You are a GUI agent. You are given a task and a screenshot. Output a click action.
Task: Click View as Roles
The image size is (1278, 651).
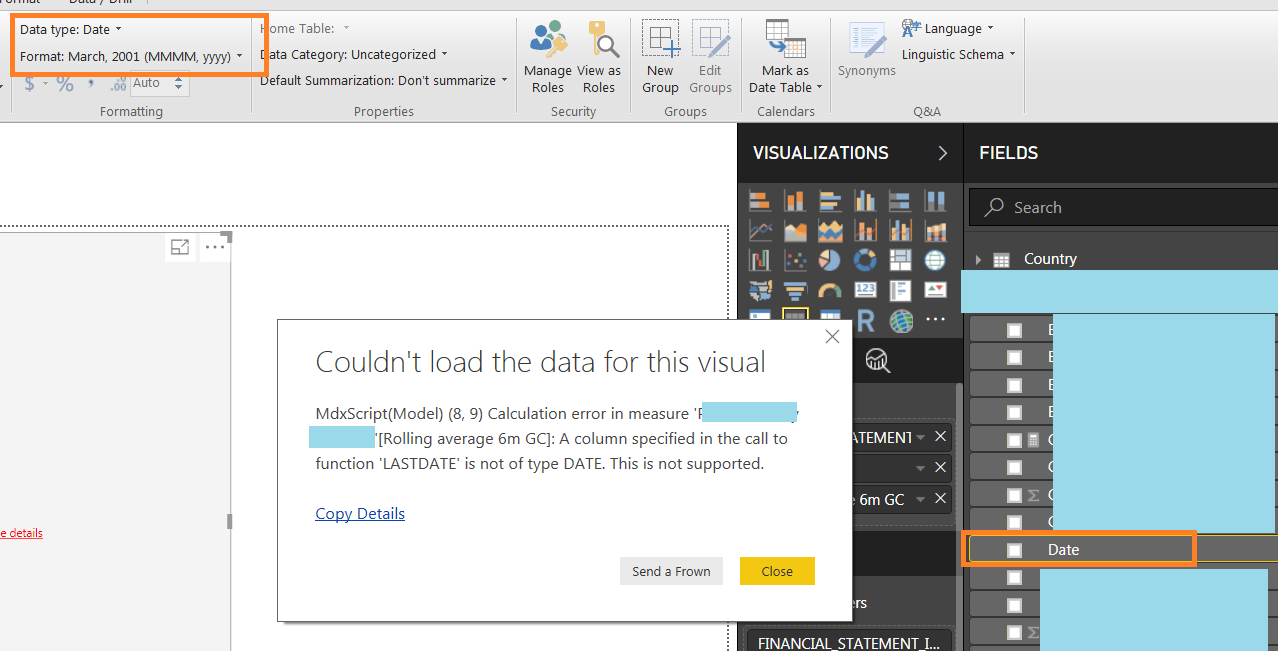pyautogui.click(x=599, y=58)
